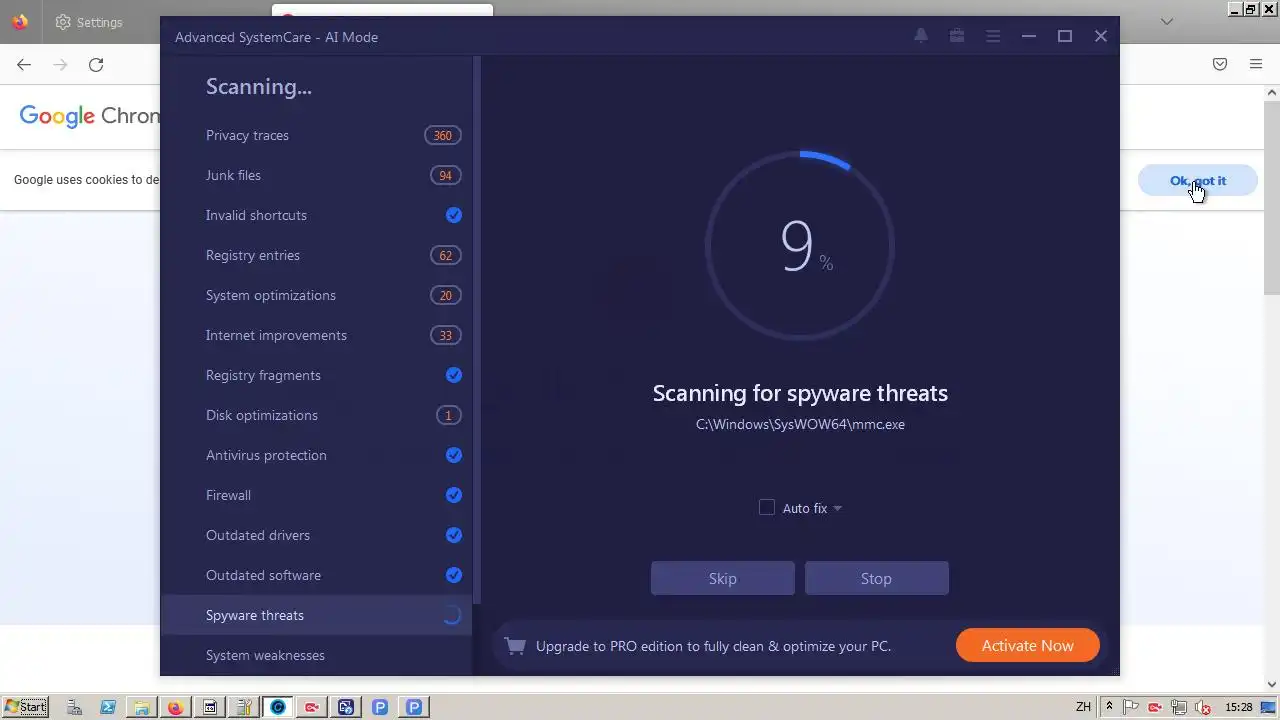The image size is (1280, 720).
Task: Select Junk files scan item
Action: [316, 175]
